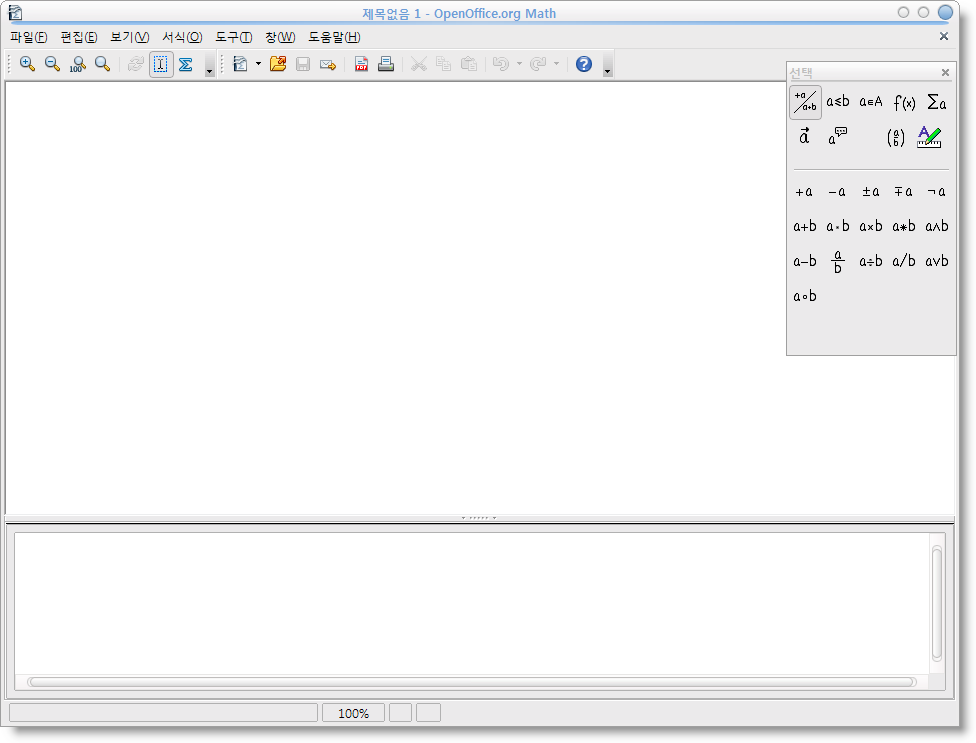Insert the a∗b asterisk multiplication operator

(904, 227)
